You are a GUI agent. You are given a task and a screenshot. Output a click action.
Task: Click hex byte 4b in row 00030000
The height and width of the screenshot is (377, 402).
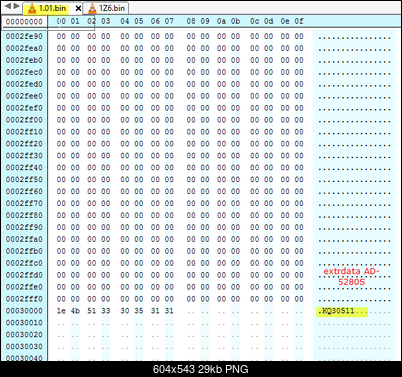pyautogui.click(x=75, y=311)
